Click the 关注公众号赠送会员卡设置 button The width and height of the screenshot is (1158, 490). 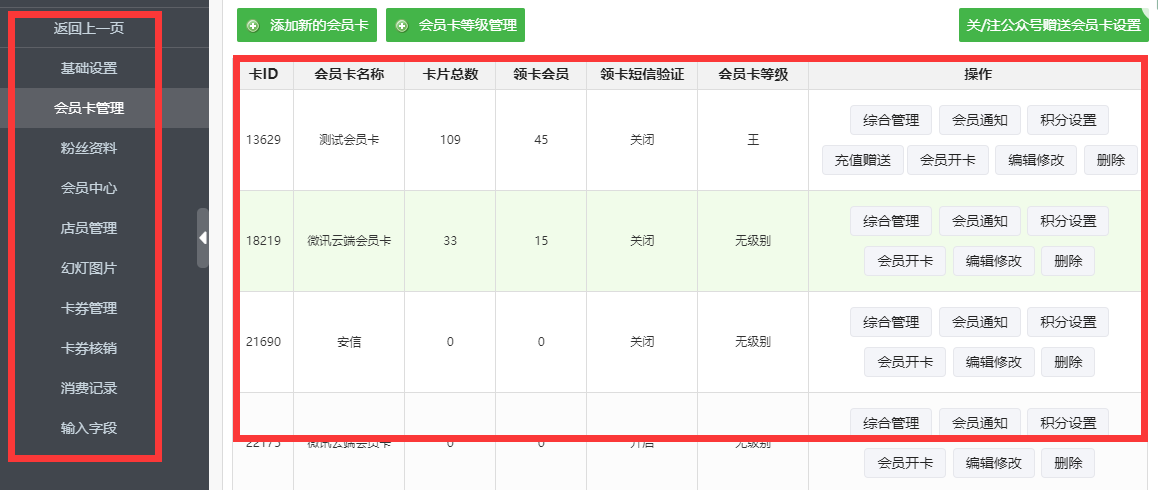pyautogui.click(x=1054, y=26)
